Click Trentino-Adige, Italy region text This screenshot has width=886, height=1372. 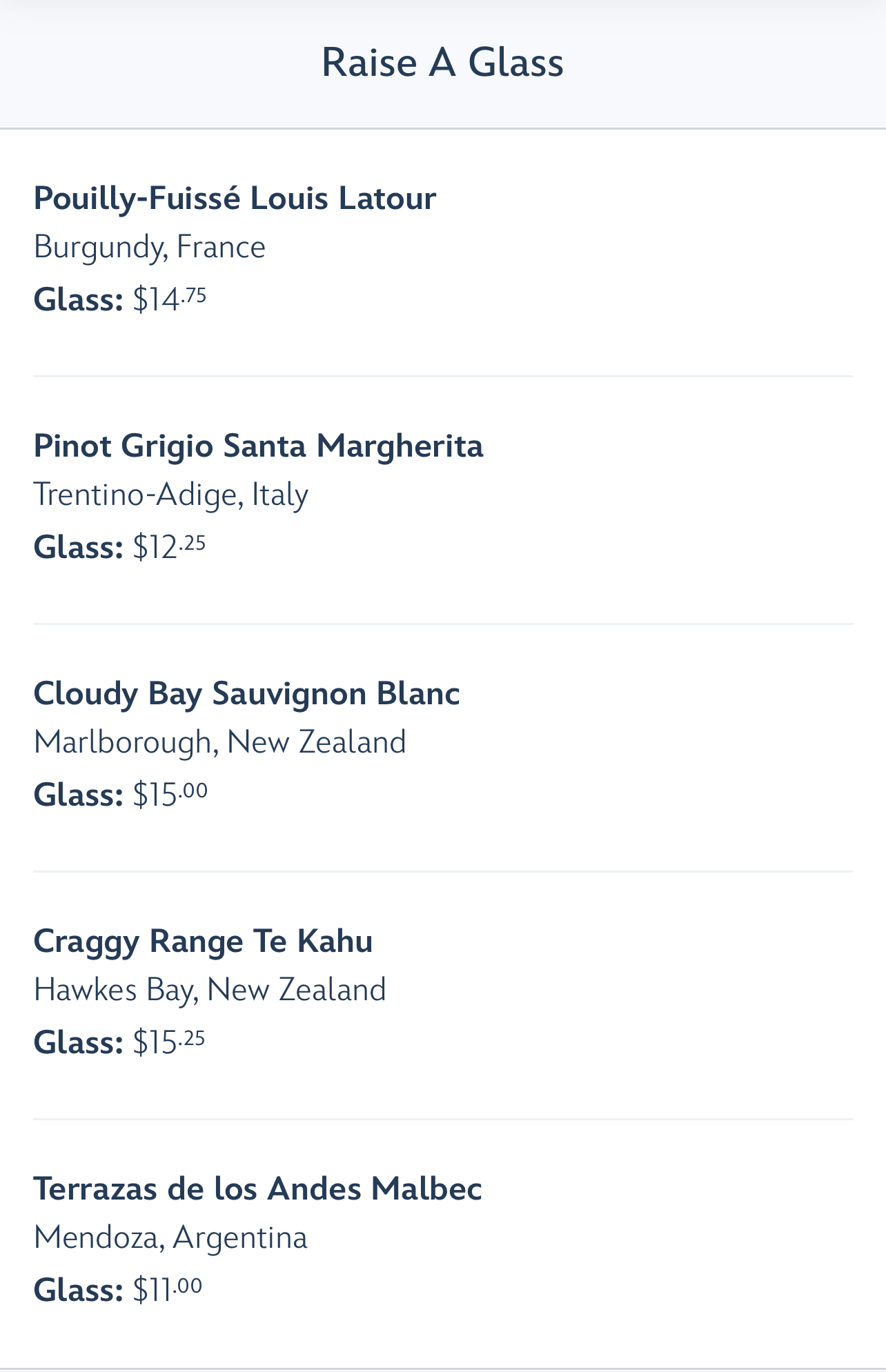pyautogui.click(x=170, y=495)
